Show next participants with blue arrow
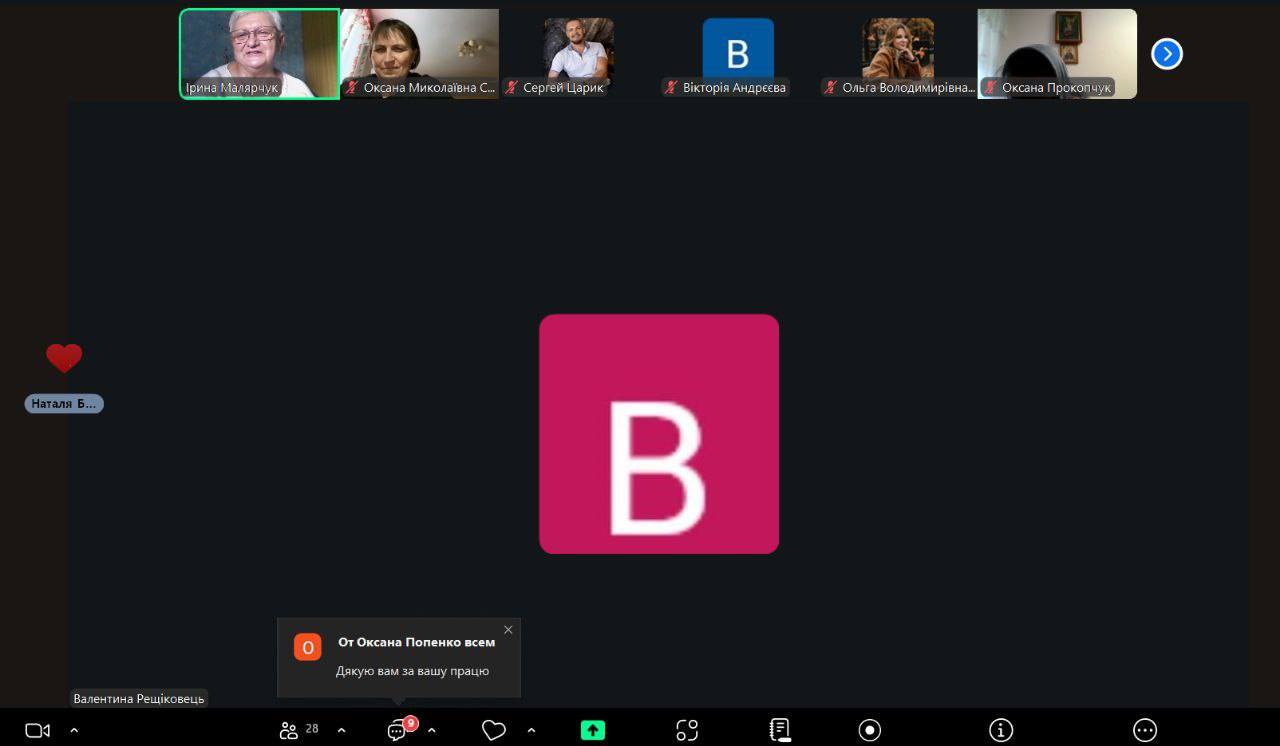 [1166, 54]
